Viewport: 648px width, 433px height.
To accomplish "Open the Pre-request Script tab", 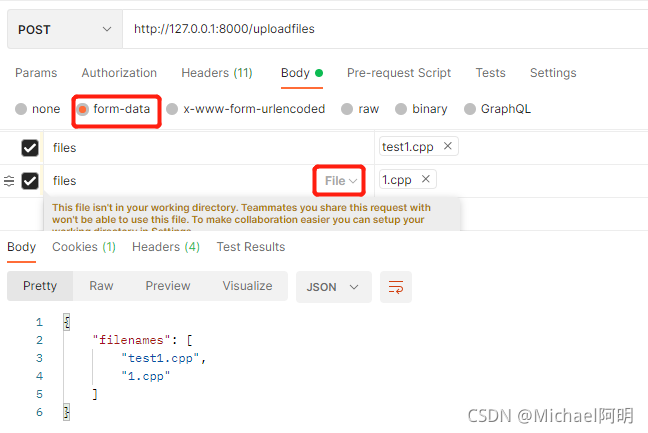I will coord(399,73).
